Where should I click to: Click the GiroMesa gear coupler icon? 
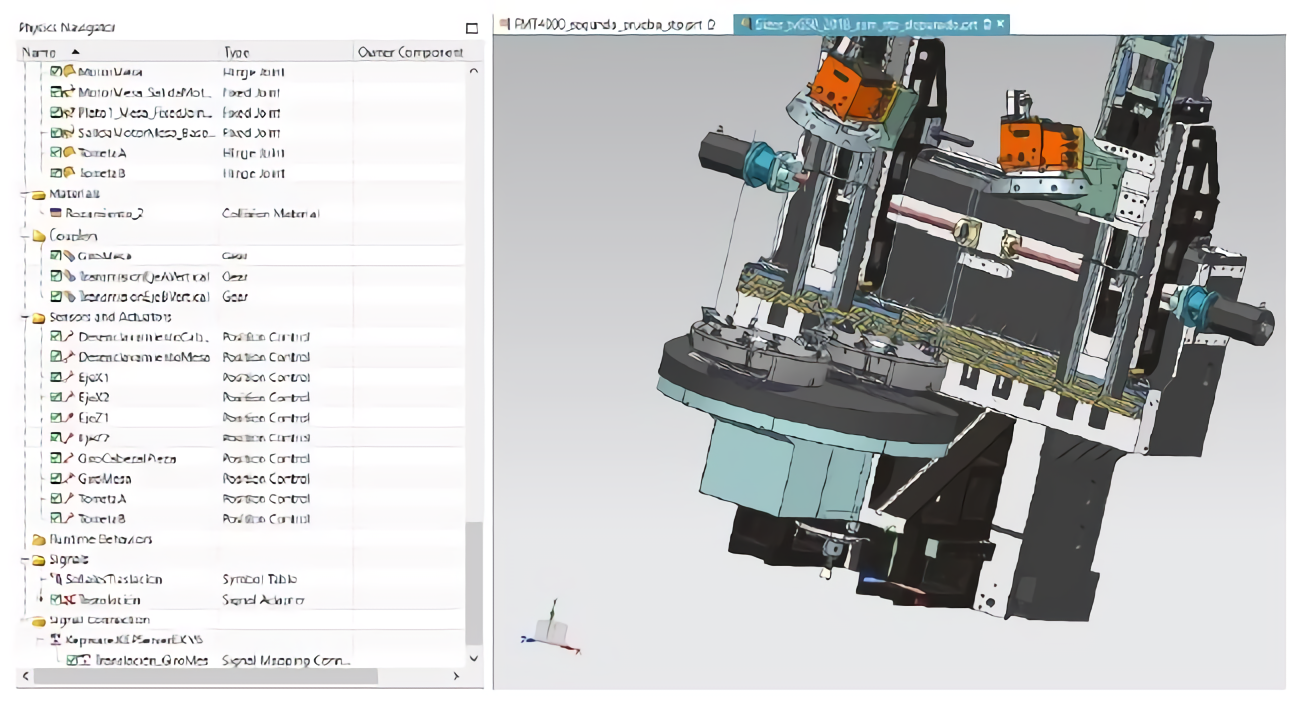69,256
